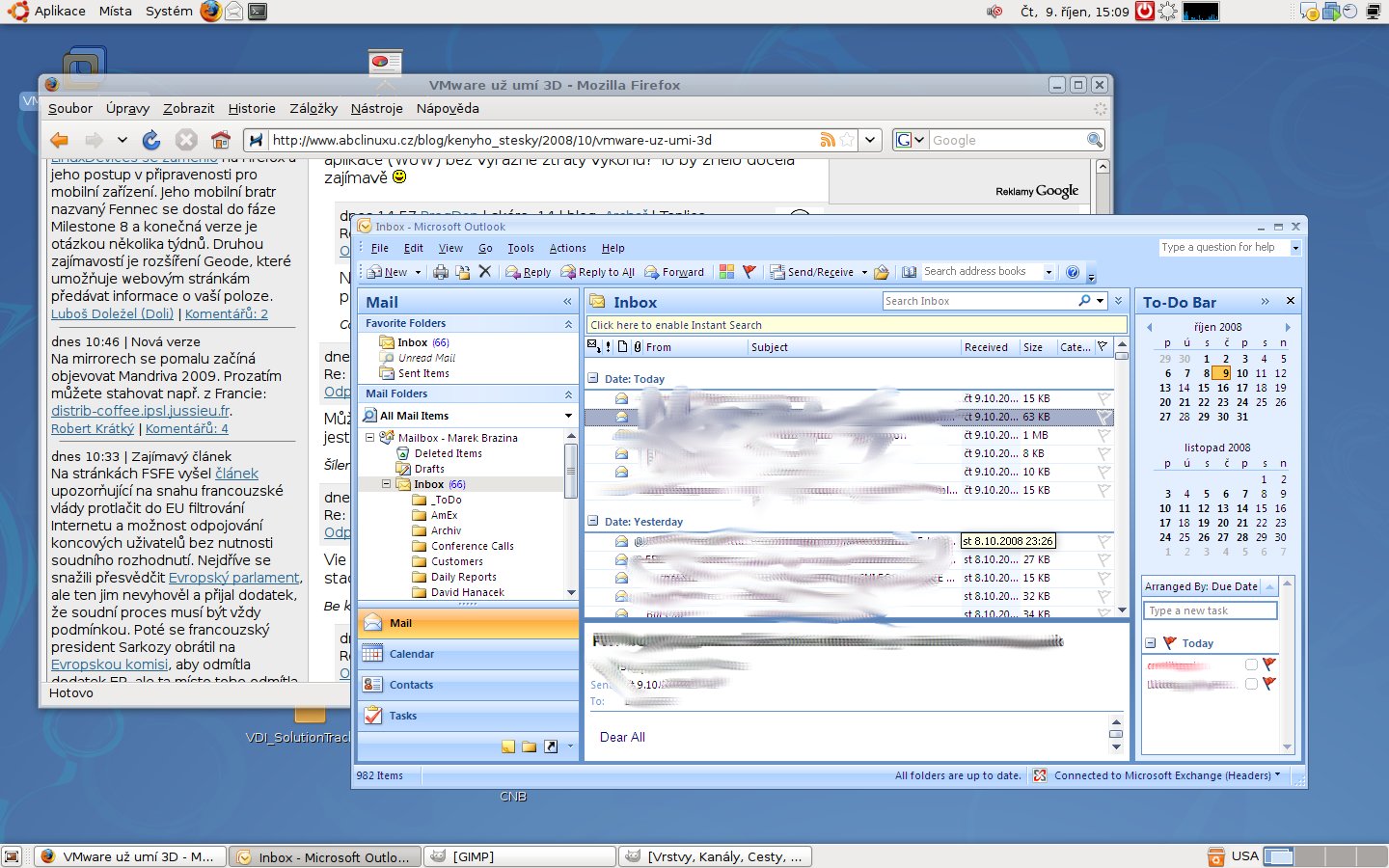Click the Move to Folder icon in the toolbar

point(463,272)
